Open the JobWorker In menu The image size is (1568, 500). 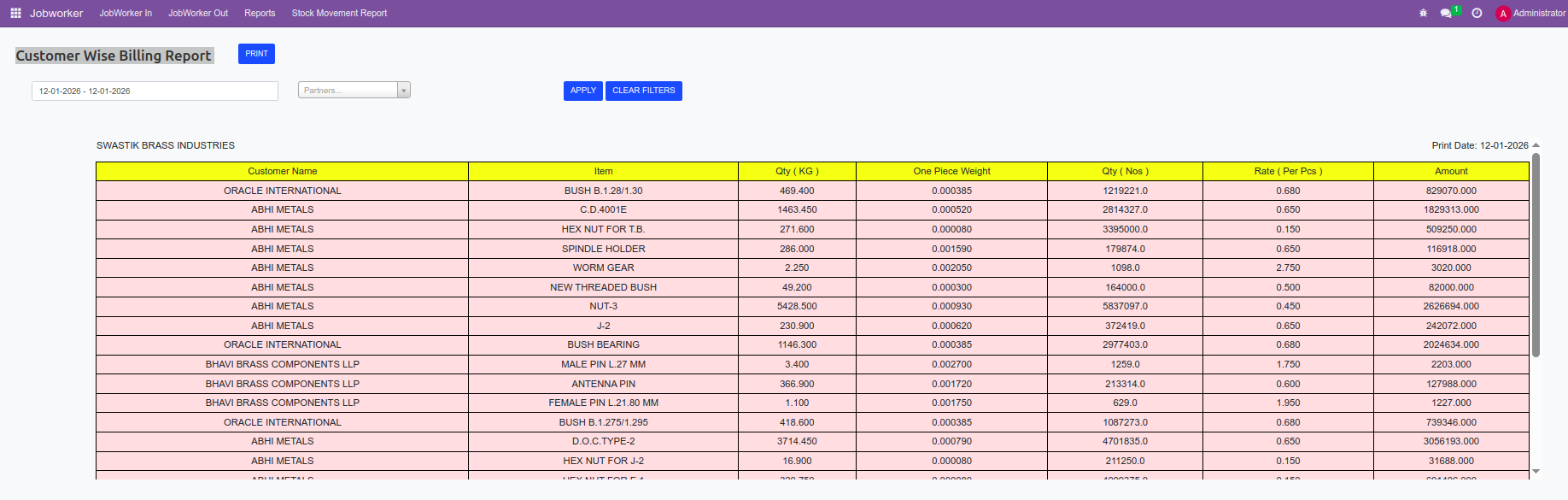[126, 14]
